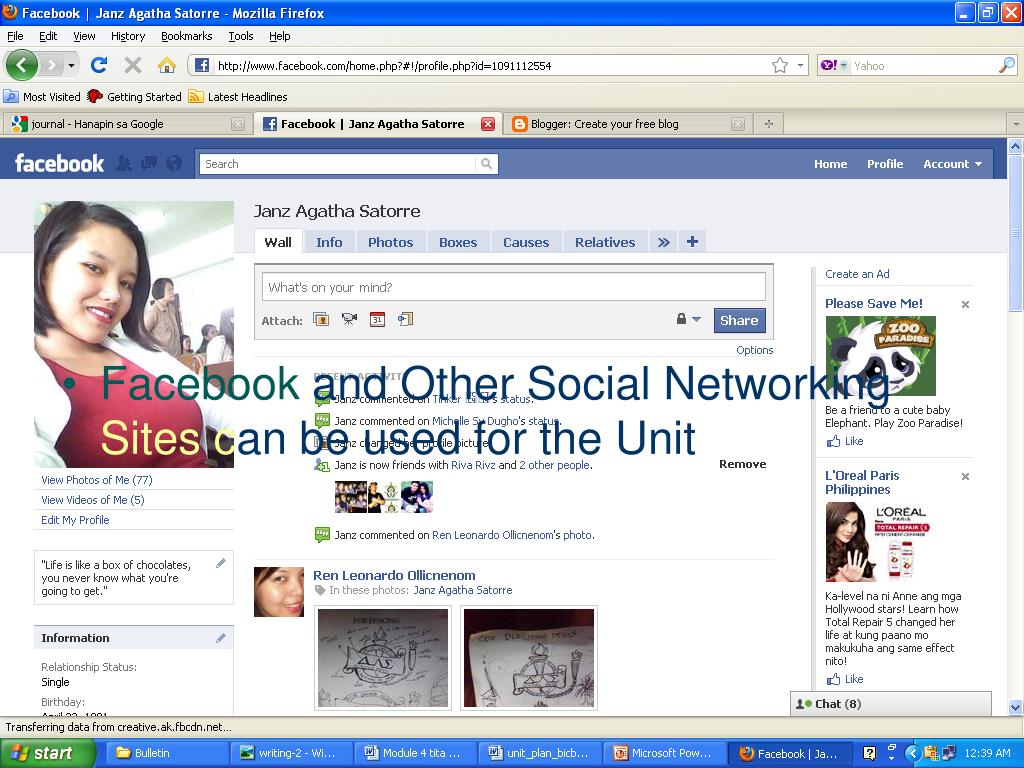Attach a link using the link icon
1024x768 pixels.
406,319
